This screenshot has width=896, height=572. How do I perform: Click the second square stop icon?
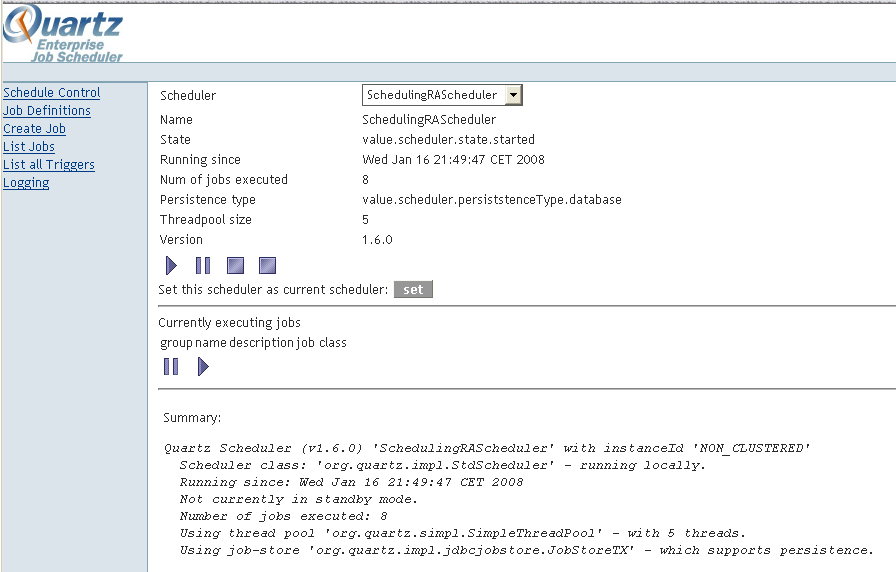click(267, 266)
